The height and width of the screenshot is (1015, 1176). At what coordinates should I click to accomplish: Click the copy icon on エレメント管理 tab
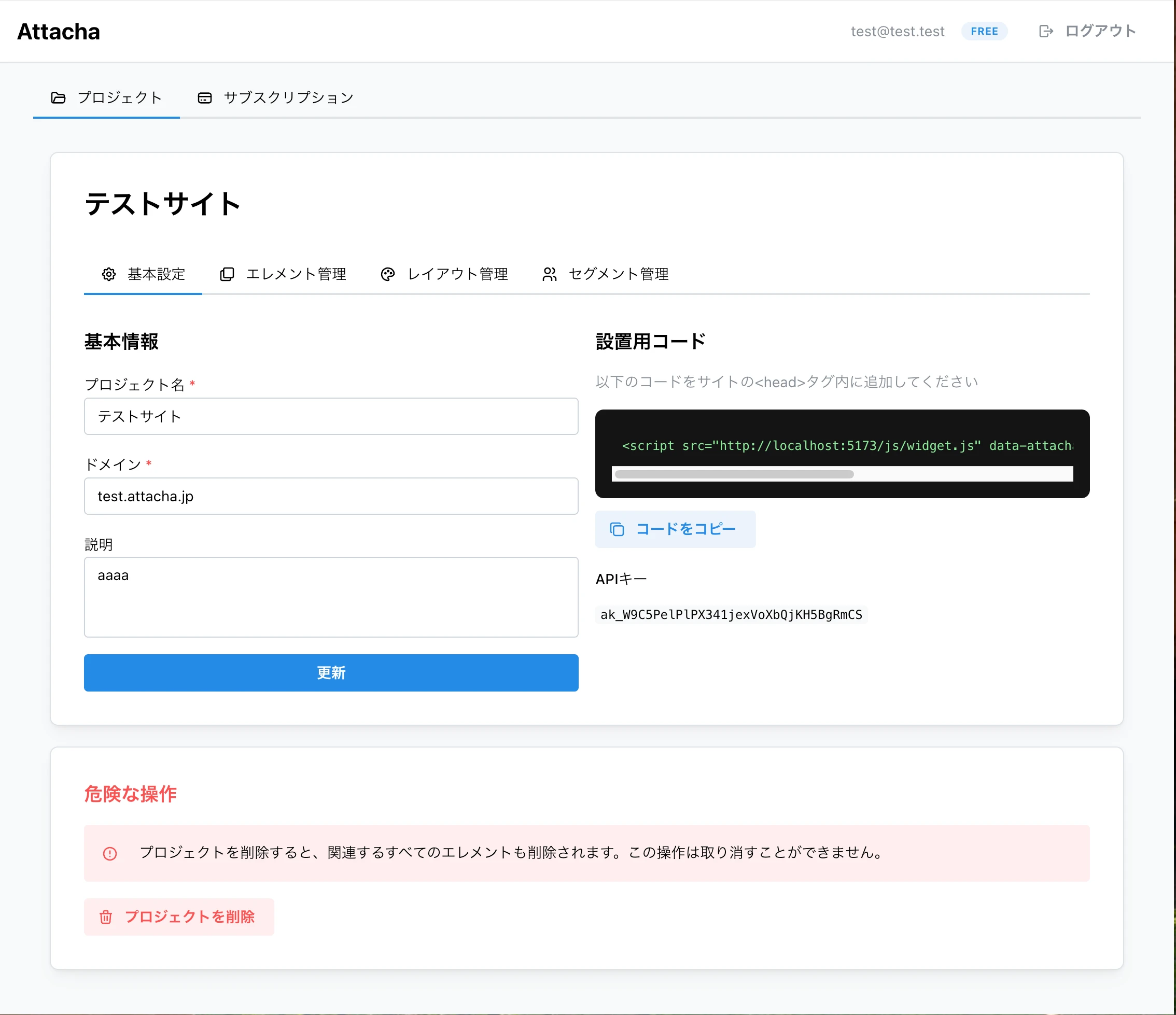[227, 274]
